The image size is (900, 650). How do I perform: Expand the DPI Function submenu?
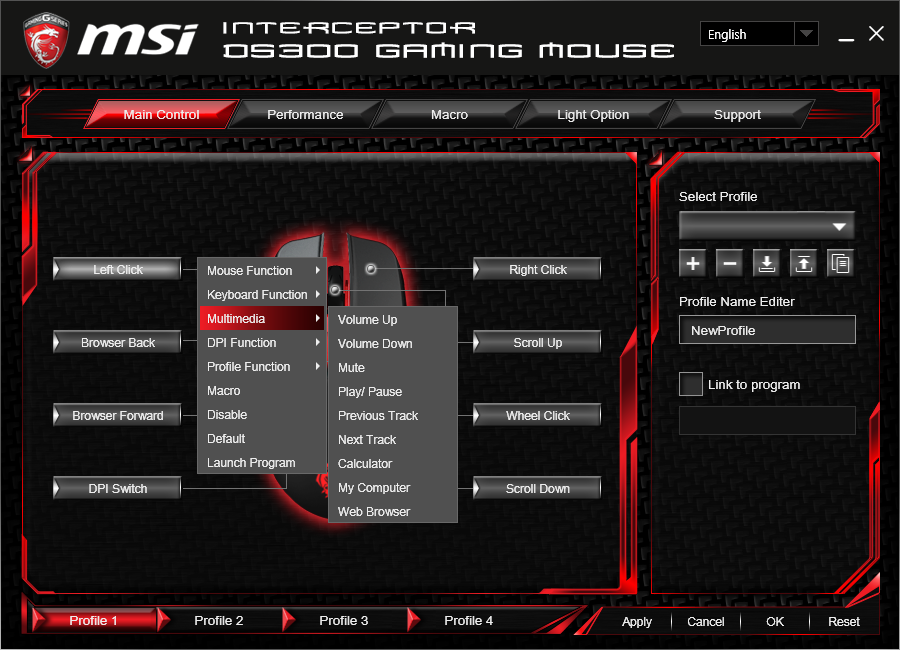pyautogui.click(x=262, y=343)
